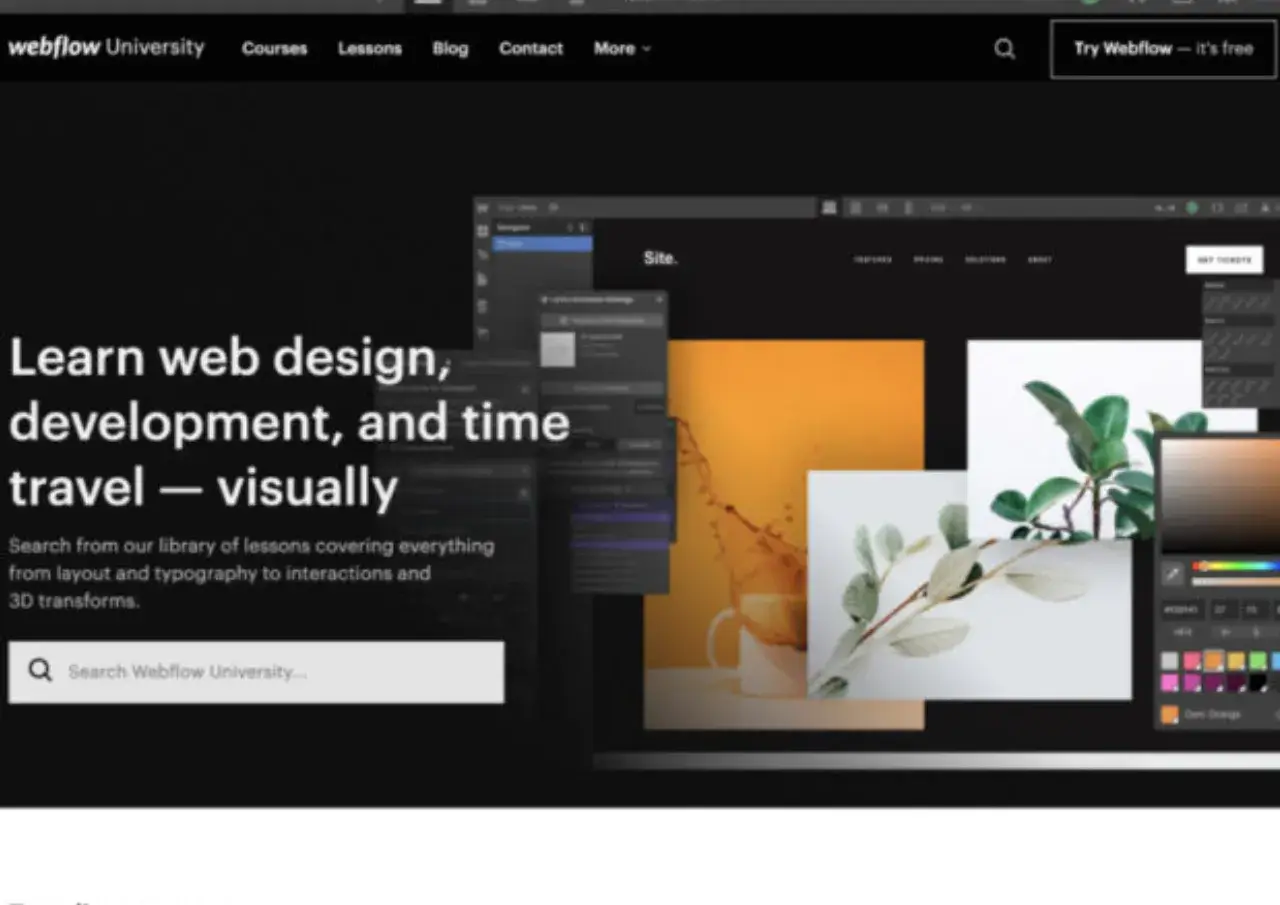This screenshot has height=905, width=1280.
Task: Click the hex color value field
Action: point(1183,608)
